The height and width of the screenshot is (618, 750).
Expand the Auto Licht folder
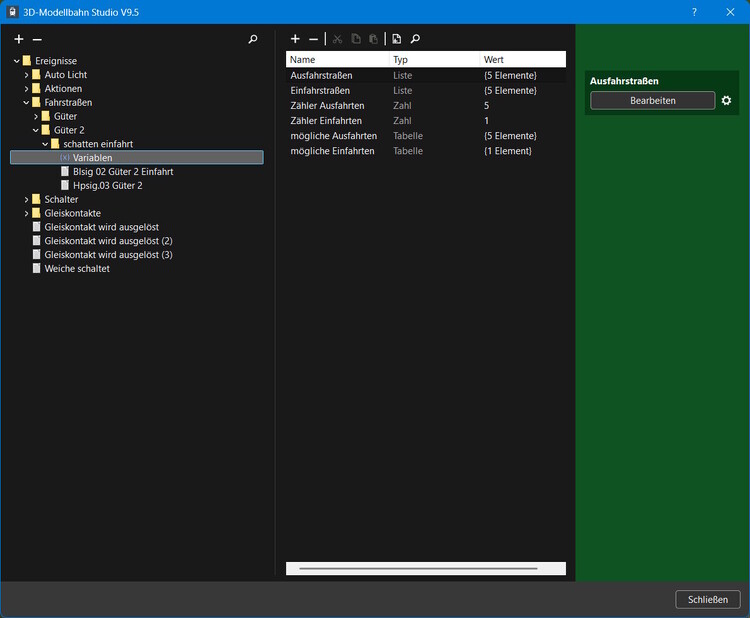tap(27, 75)
